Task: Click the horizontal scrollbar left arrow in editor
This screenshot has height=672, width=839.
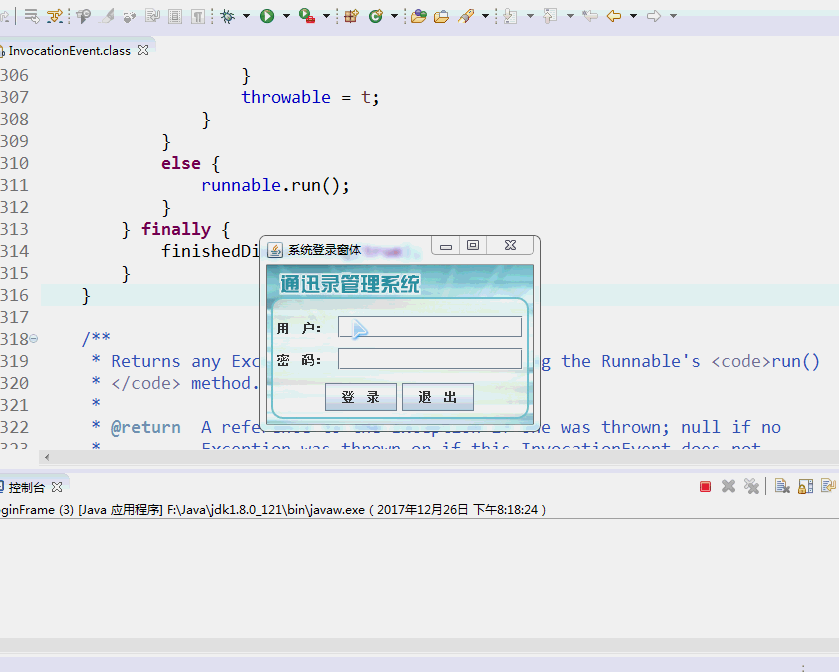Action: (x=47, y=457)
